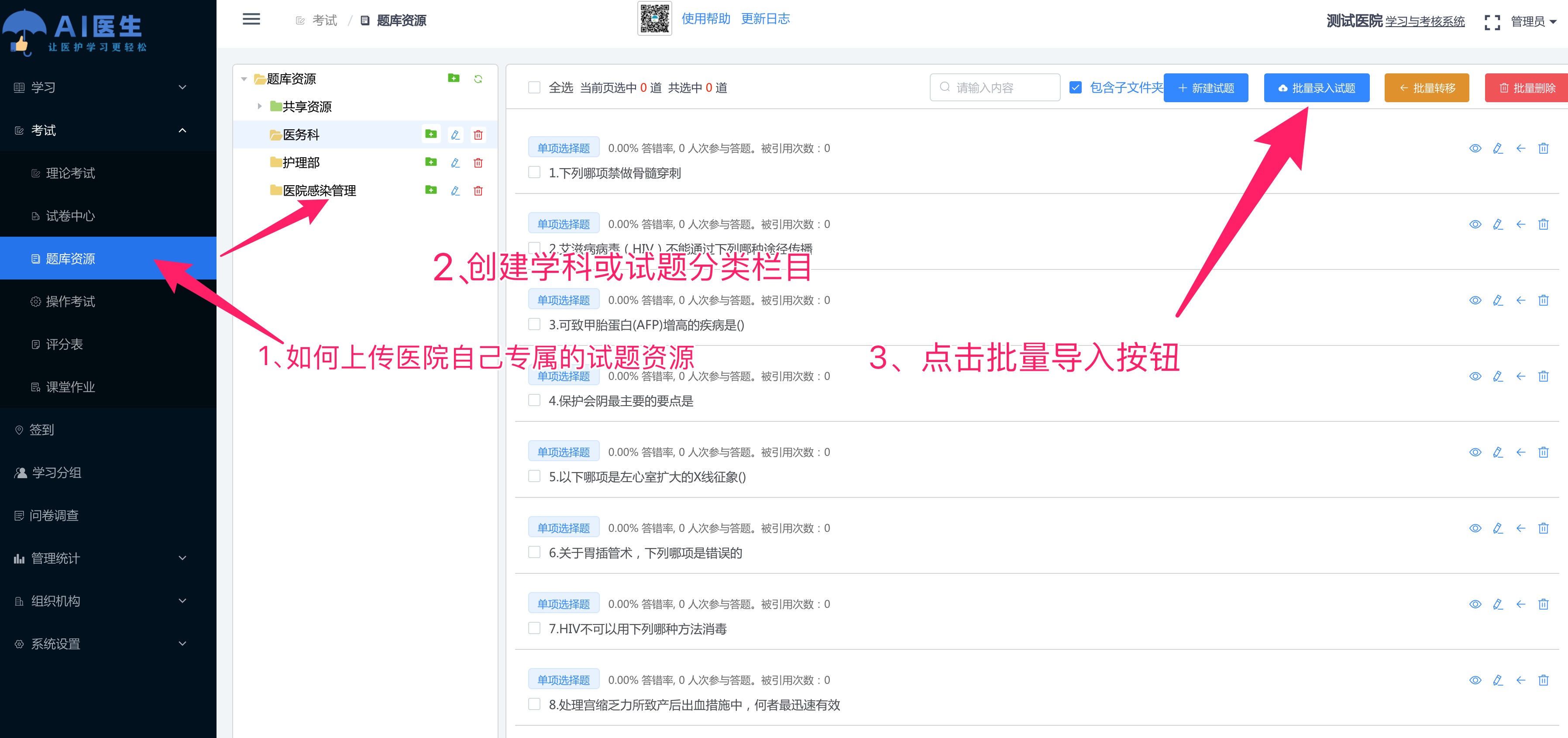Edit question 2 艾滋病病毒 pencil icon
This screenshot has width=1568, height=738.
pyautogui.click(x=1498, y=224)
